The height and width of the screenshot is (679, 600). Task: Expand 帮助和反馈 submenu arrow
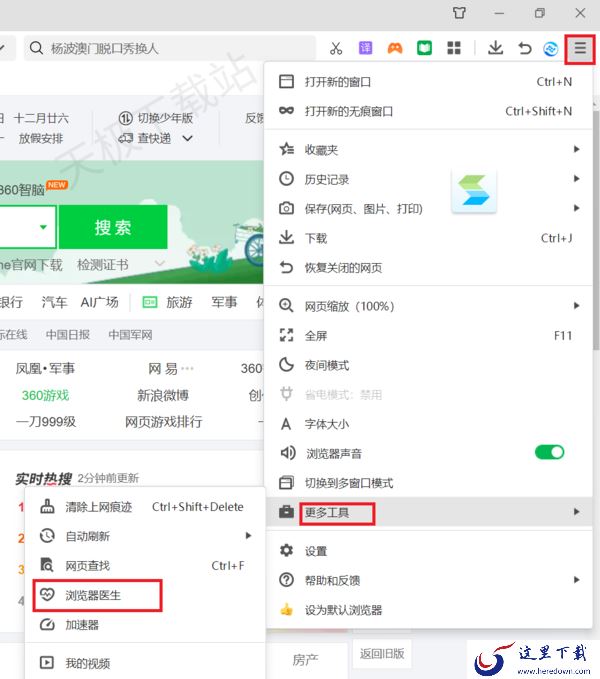576,580
